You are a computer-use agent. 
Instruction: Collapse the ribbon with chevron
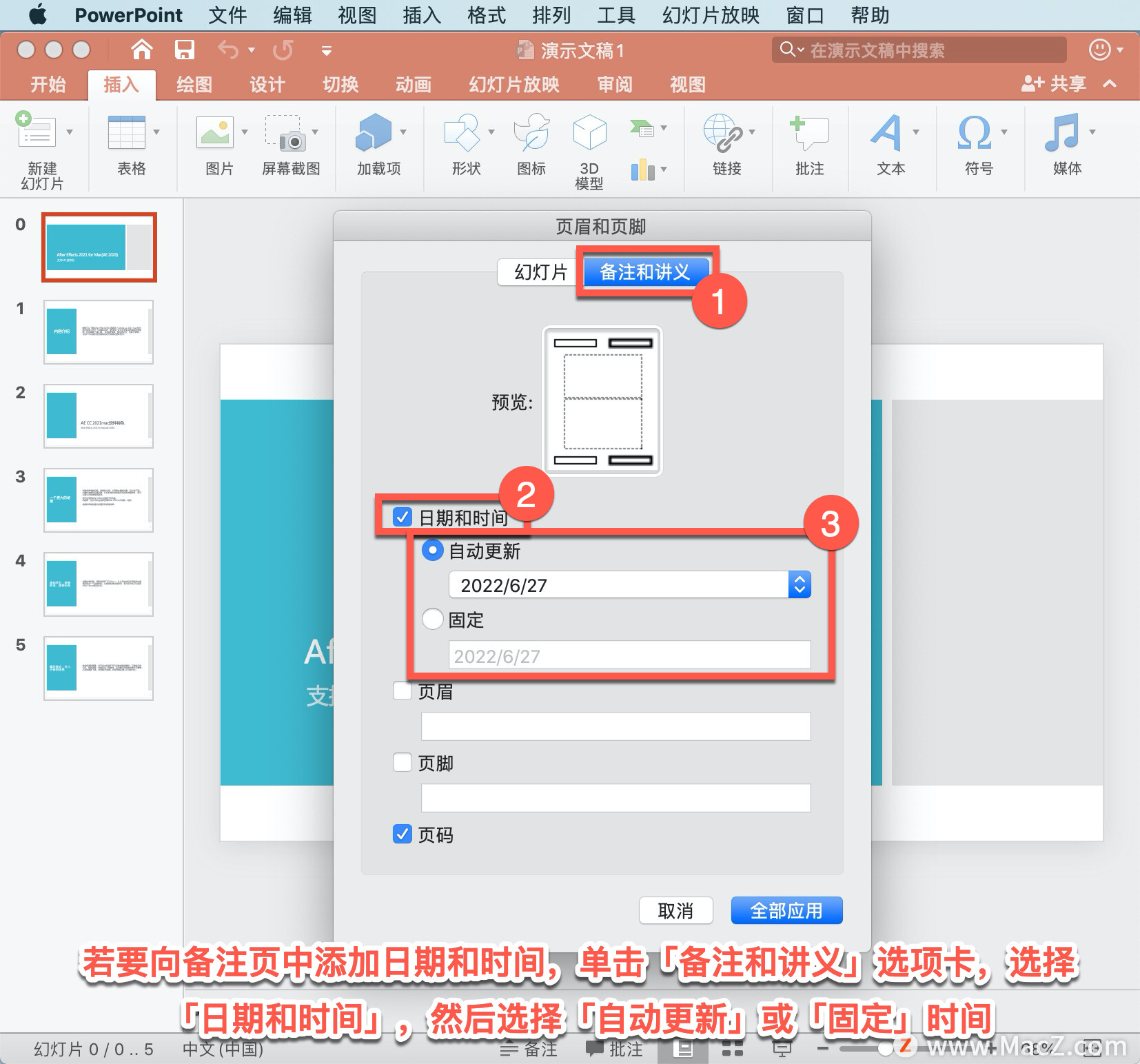click(x=1110, y=84)
